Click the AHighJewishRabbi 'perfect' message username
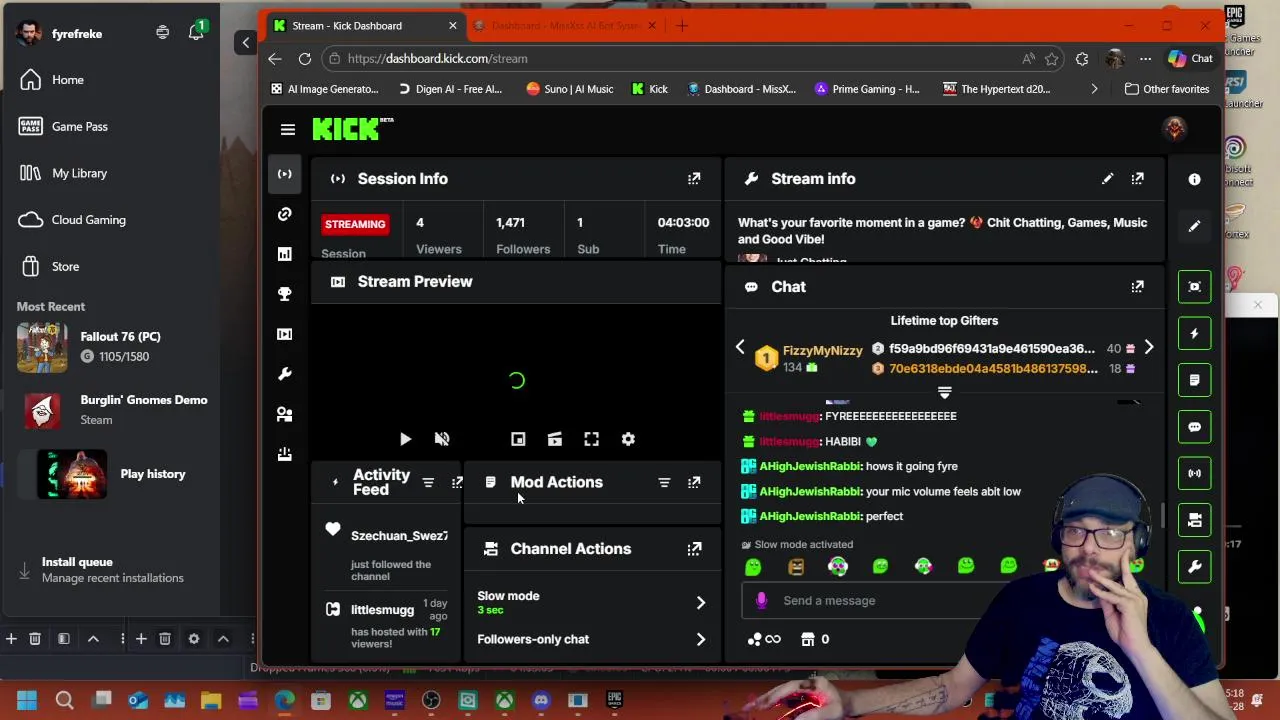Screen dimensions: 1280x720 (810, 516)
